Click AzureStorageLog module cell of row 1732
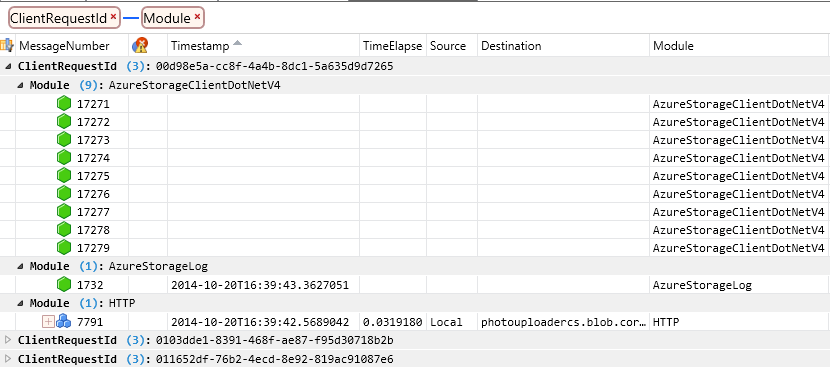The height and width of the screenshot is (367, 830). point(702,285)
